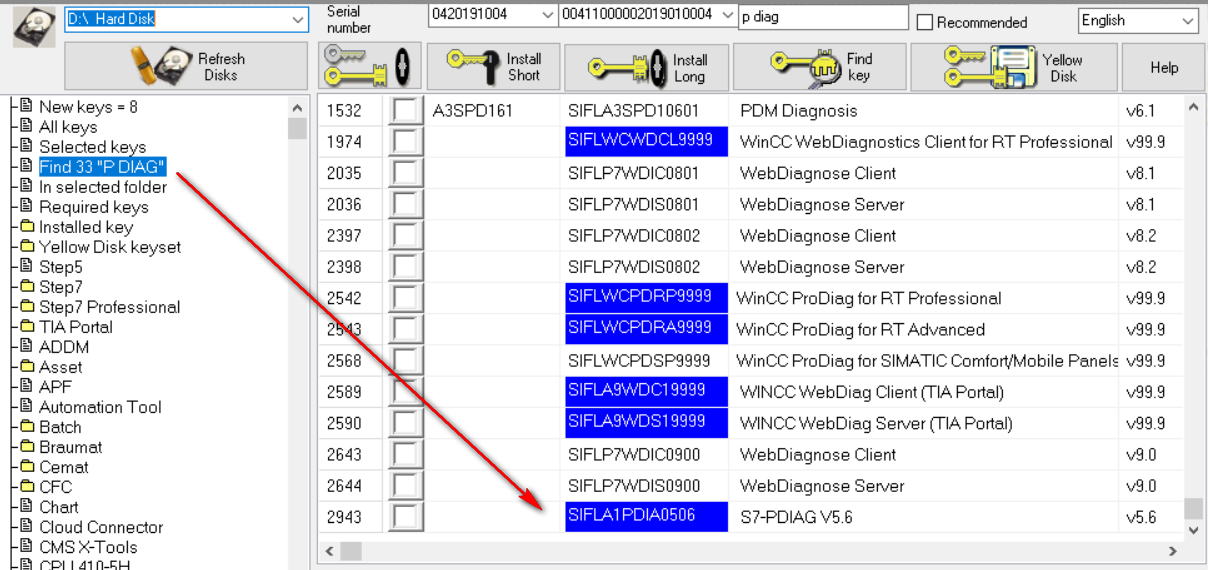The height and width of the screenshot is (570, 1208).
Task: Click the Find key button
Action: pos(820,67)
